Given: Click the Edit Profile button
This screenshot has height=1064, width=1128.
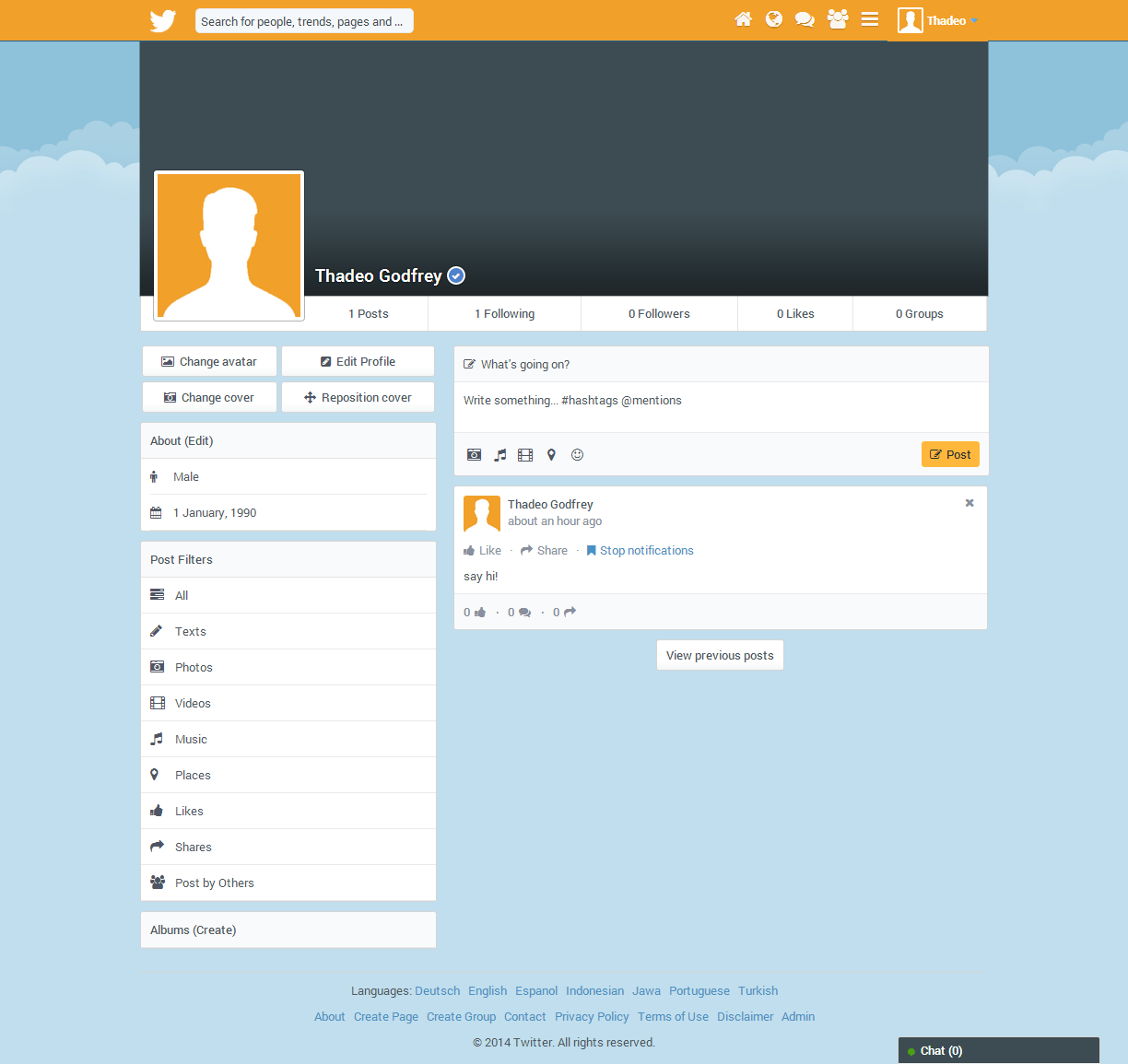Looking at the screenshot, I should 358,362.
